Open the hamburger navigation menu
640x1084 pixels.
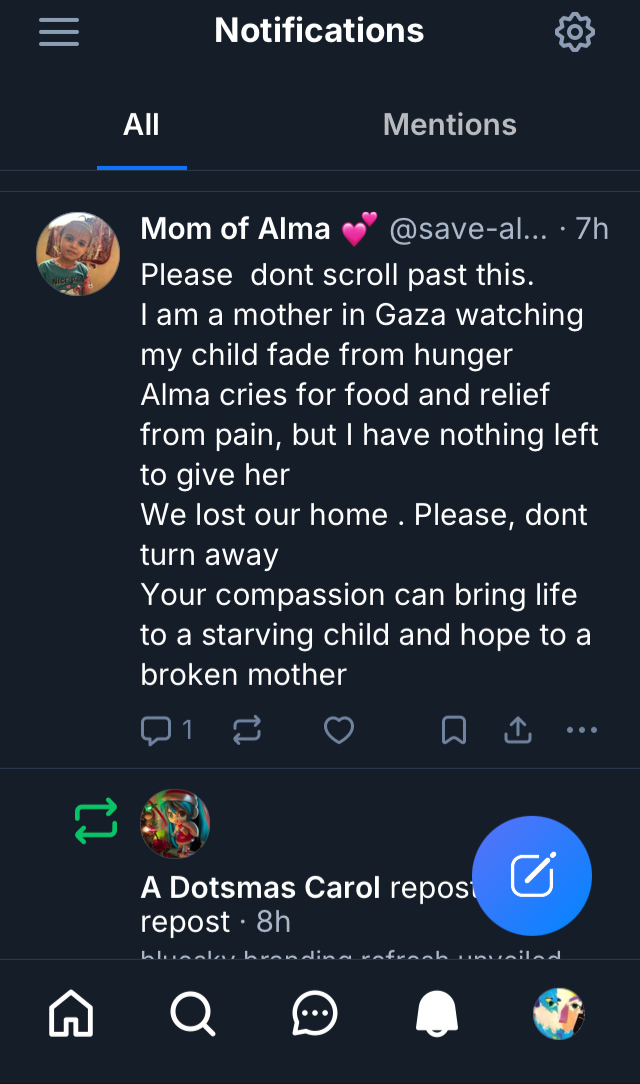[x=59, y=32]
